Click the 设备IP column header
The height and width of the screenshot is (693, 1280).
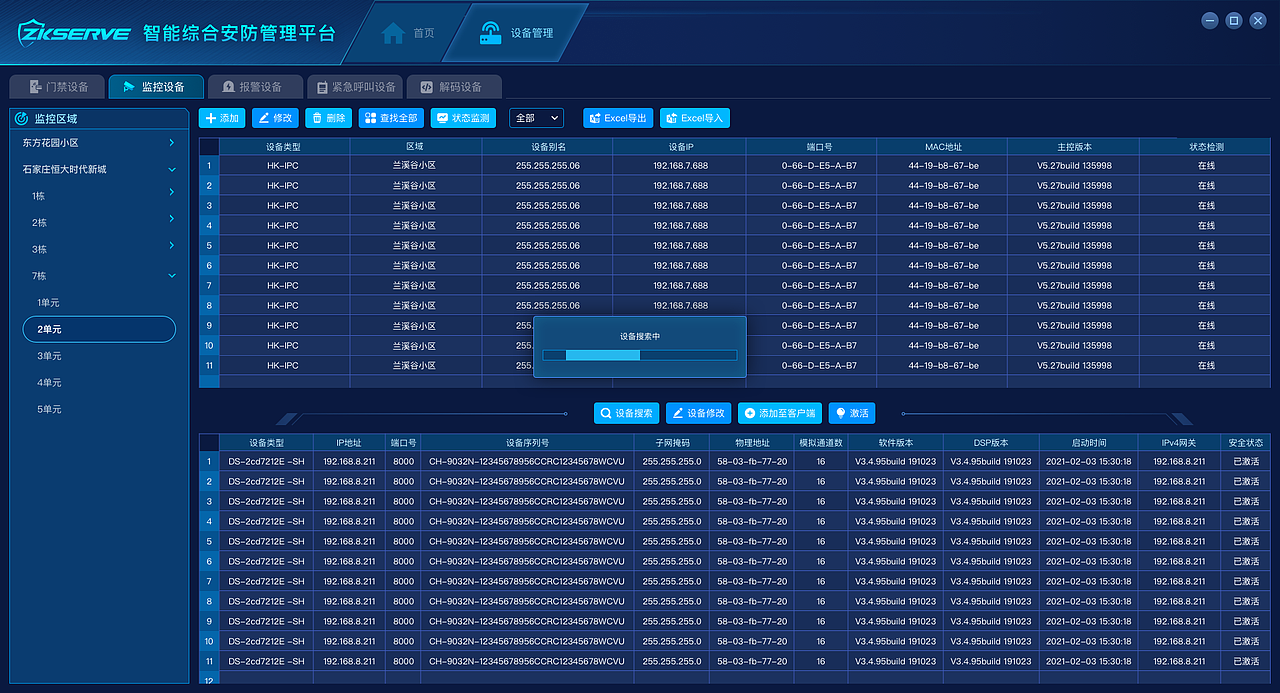(680, 146)
